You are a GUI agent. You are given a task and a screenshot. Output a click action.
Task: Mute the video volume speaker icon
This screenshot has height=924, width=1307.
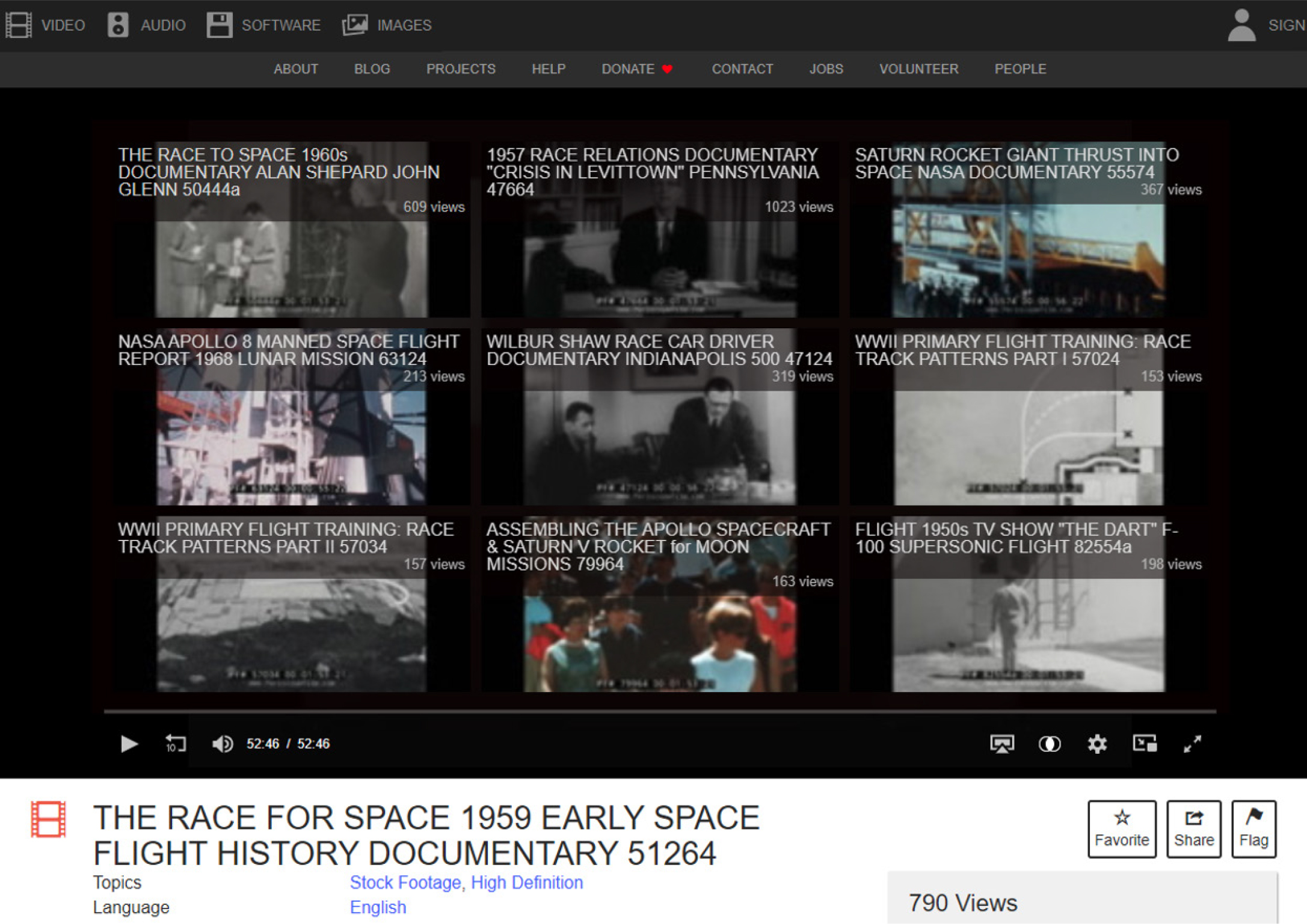(222, 744)
